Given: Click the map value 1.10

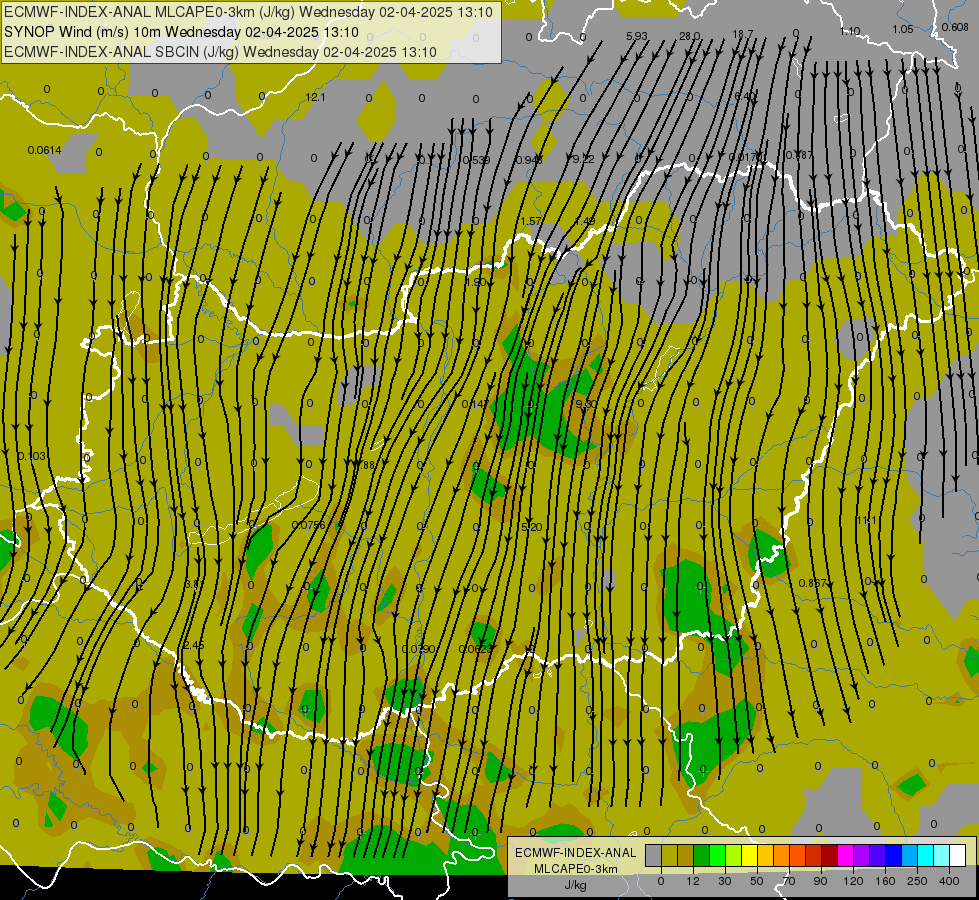Looking at the screenshot, I should point(850,31).
